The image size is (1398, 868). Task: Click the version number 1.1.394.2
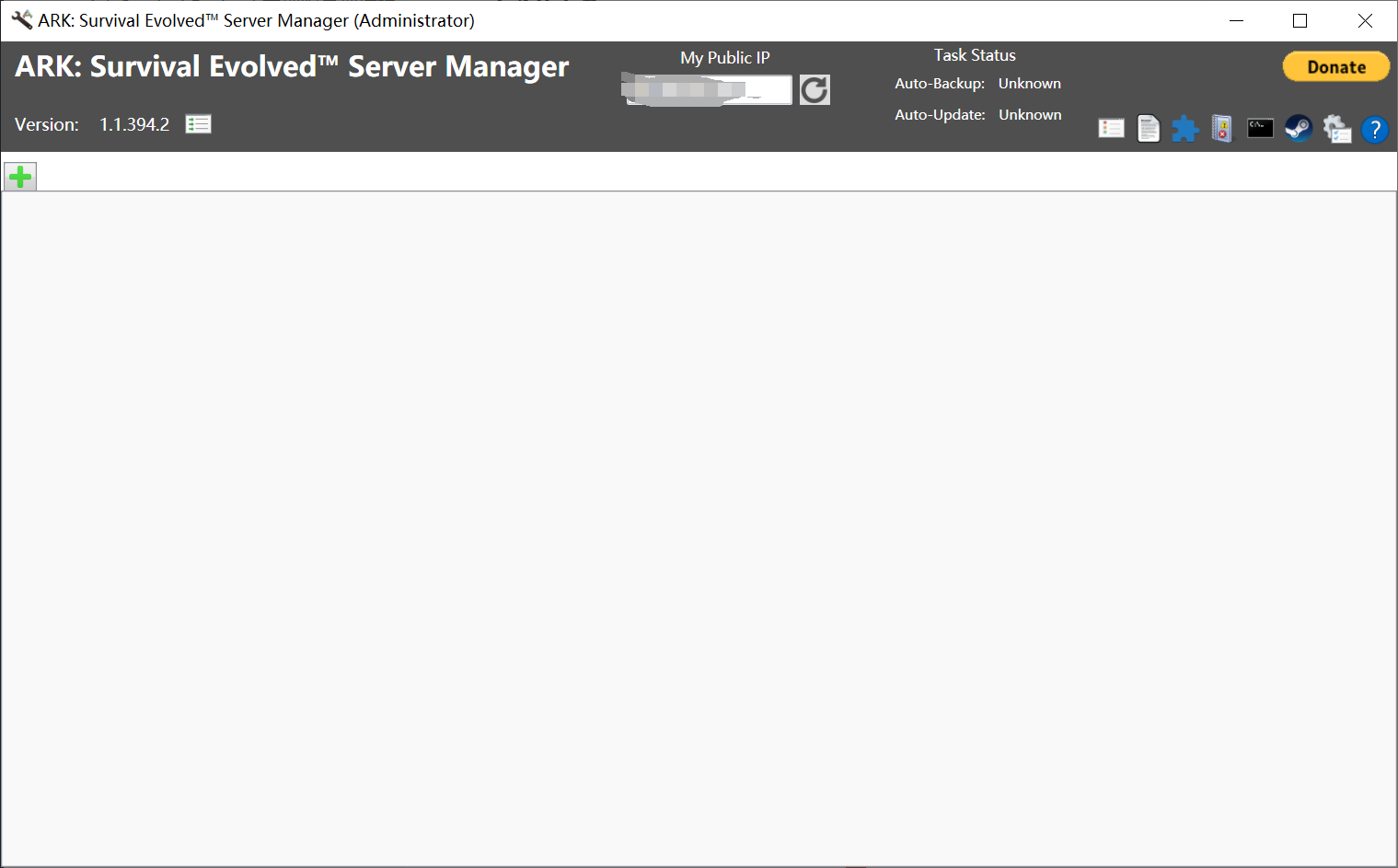(134, 124)
